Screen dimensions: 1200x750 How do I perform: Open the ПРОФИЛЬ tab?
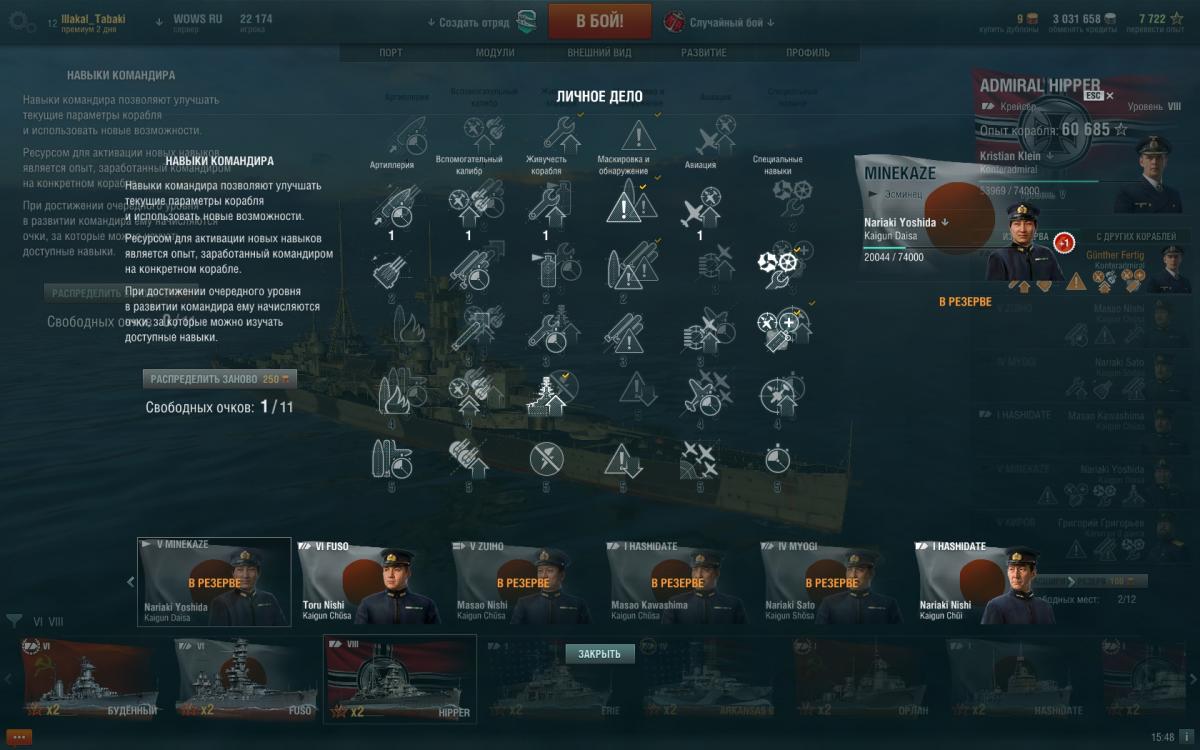(807, 52)
